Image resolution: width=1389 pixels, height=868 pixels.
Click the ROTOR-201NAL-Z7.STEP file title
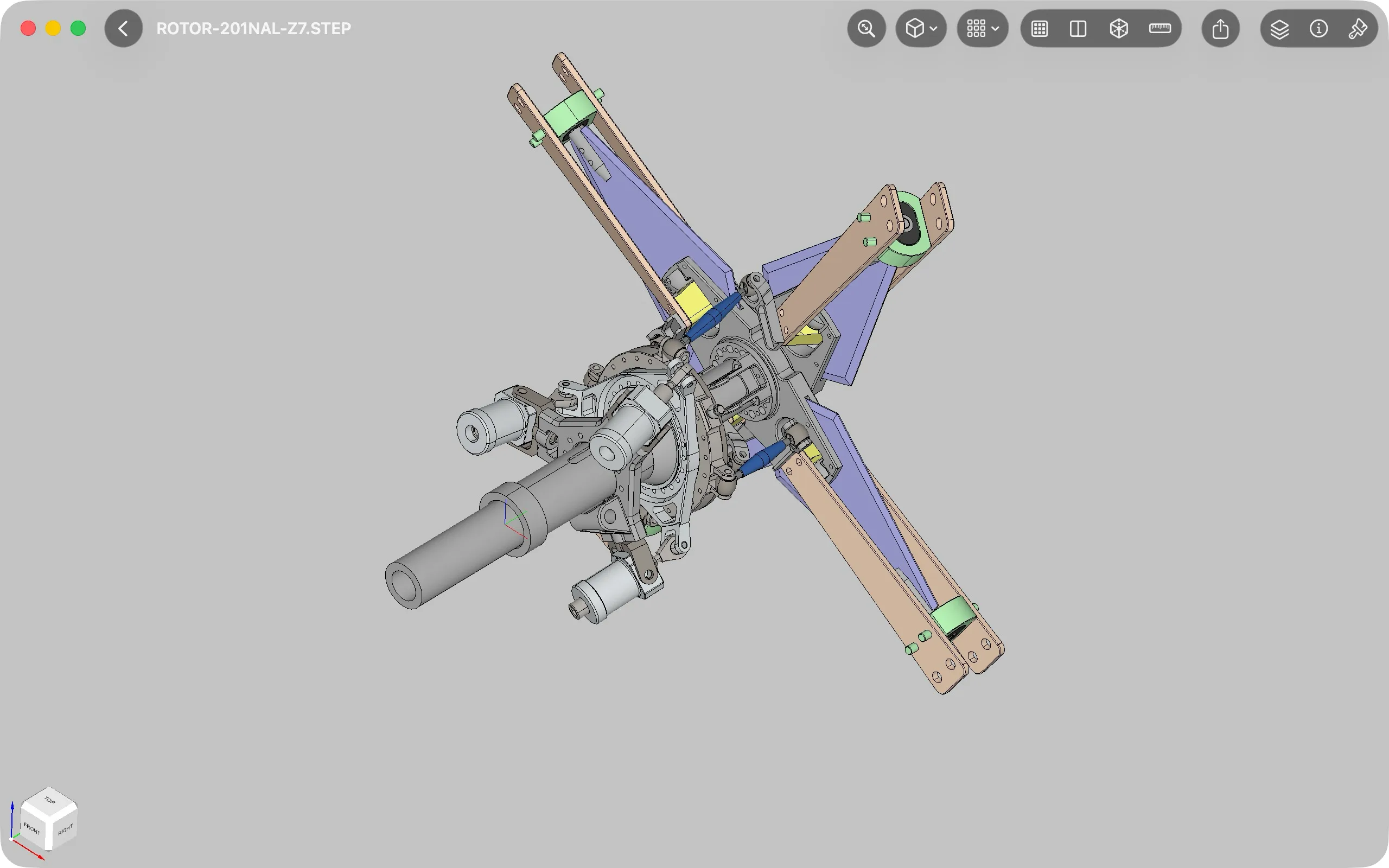coord(254,28)
